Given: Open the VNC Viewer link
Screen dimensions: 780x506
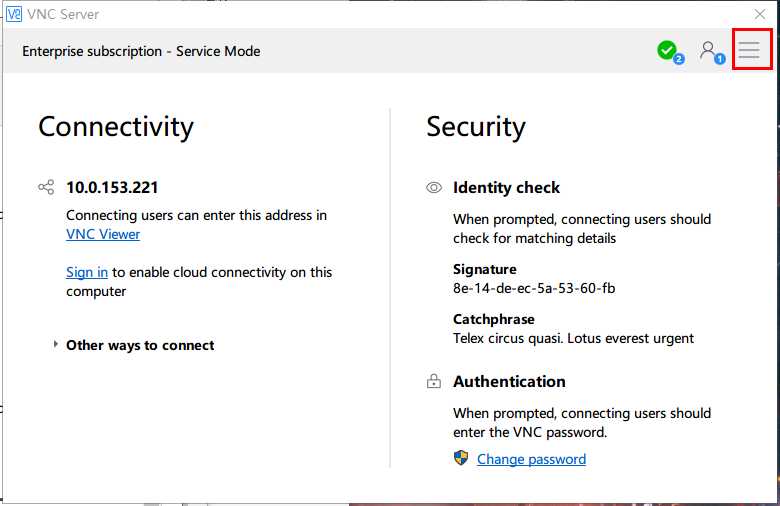Looking at the screenshot, I should pos(103,234).
